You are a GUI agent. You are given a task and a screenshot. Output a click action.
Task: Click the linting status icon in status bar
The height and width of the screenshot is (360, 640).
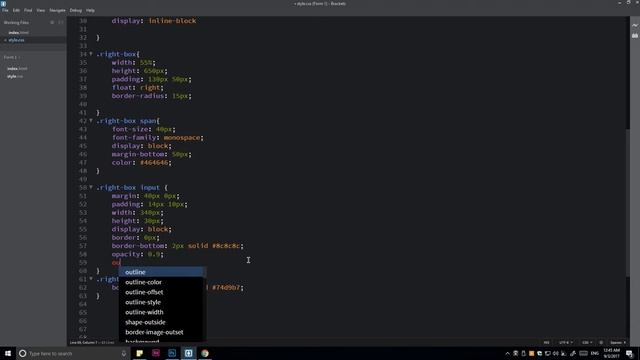pos(601,342)
